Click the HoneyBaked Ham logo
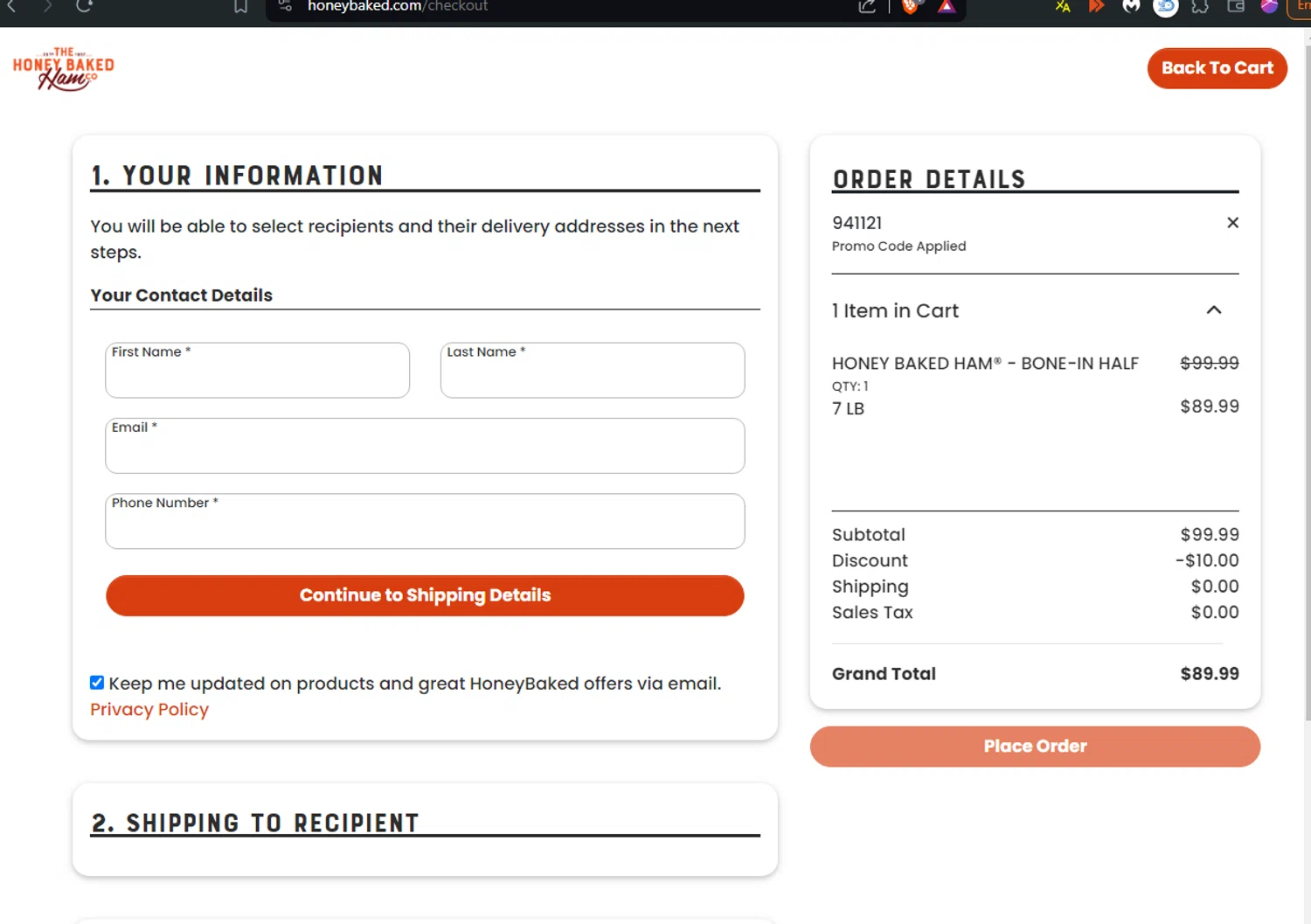 64,69
